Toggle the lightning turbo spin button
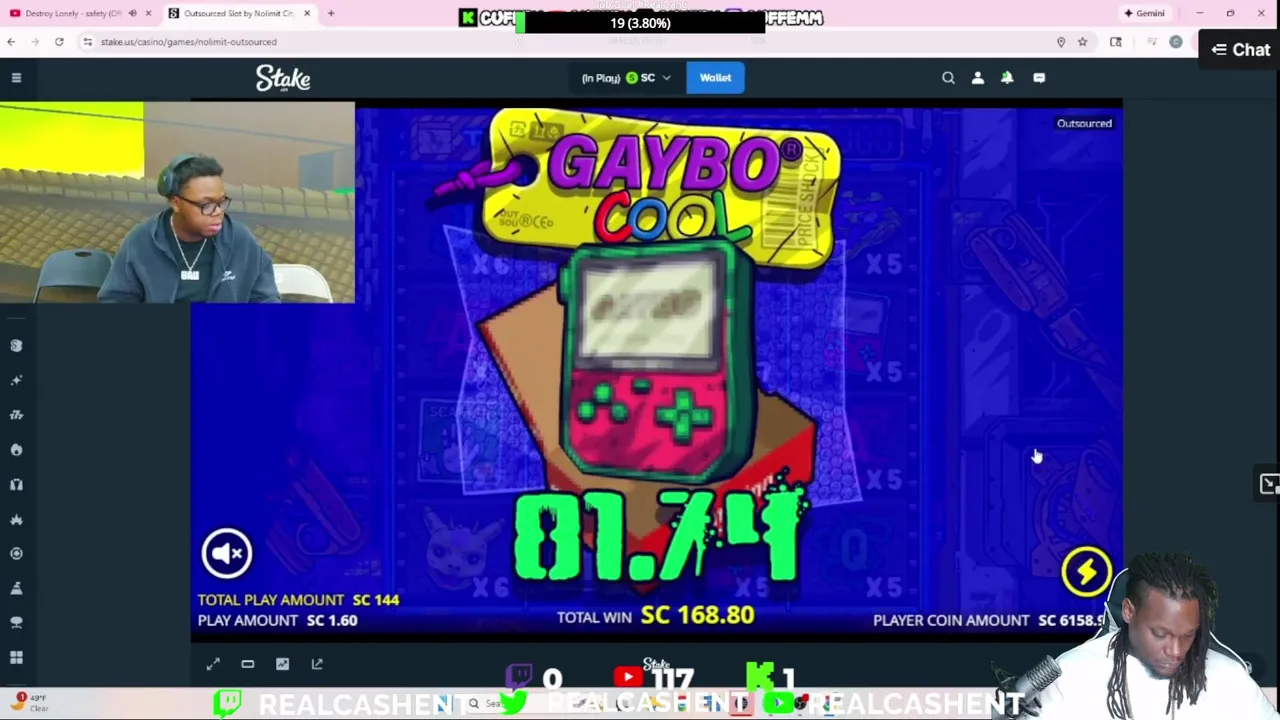The width and height of the screenshot is (1280, 720). click(x=1086, y=571)
